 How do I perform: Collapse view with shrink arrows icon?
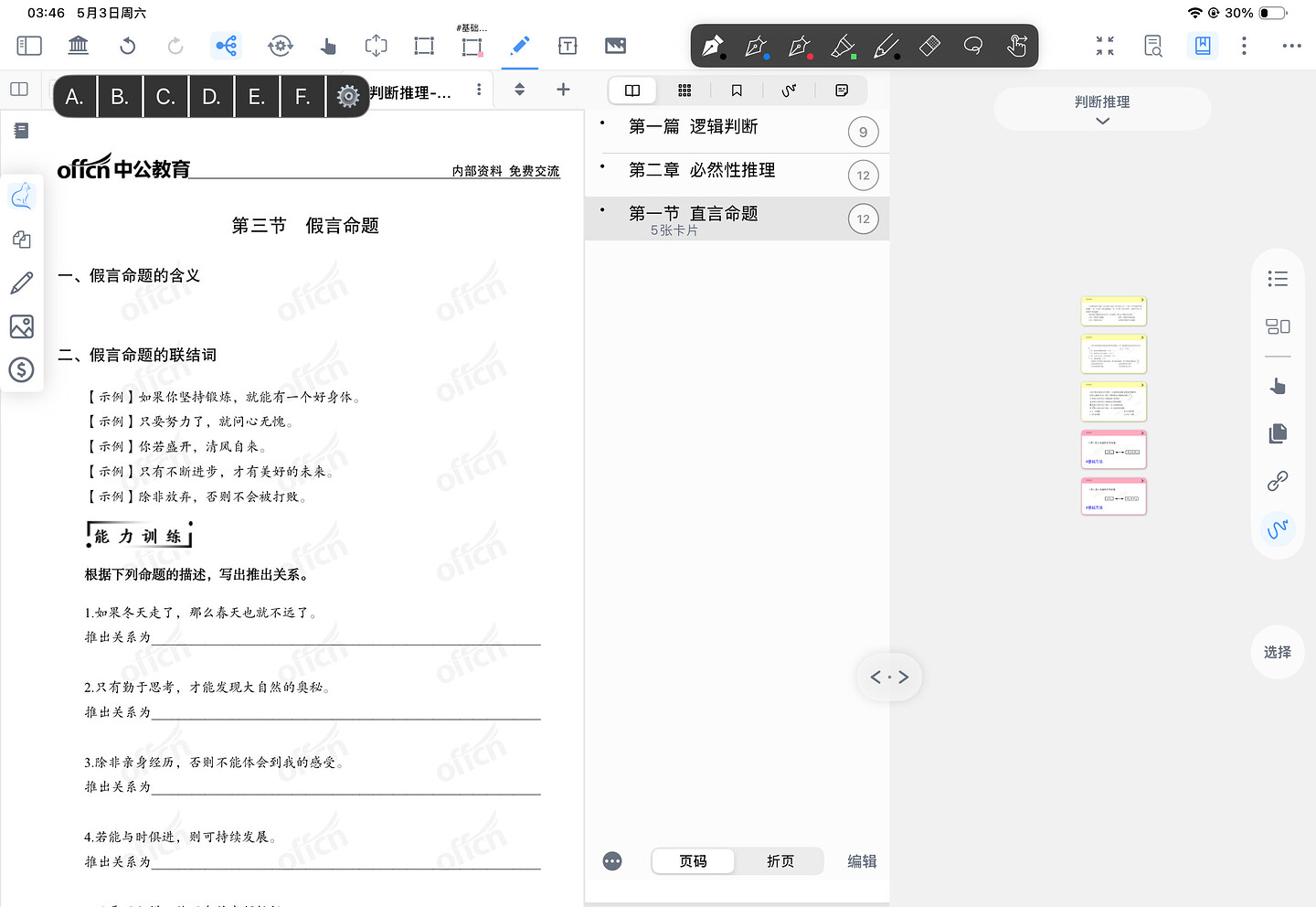point(1105,46)
